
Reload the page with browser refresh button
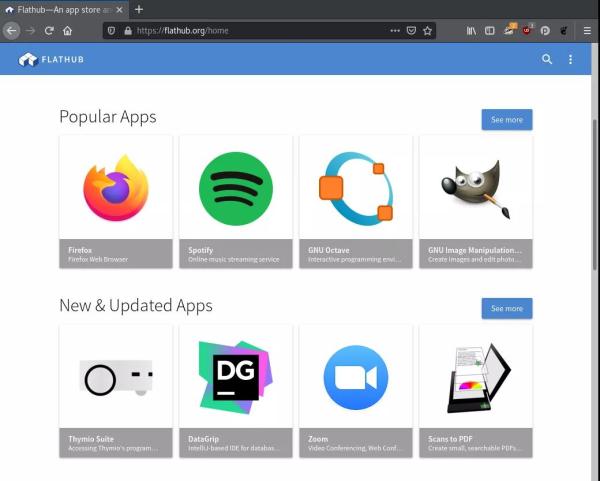point(49,31)
